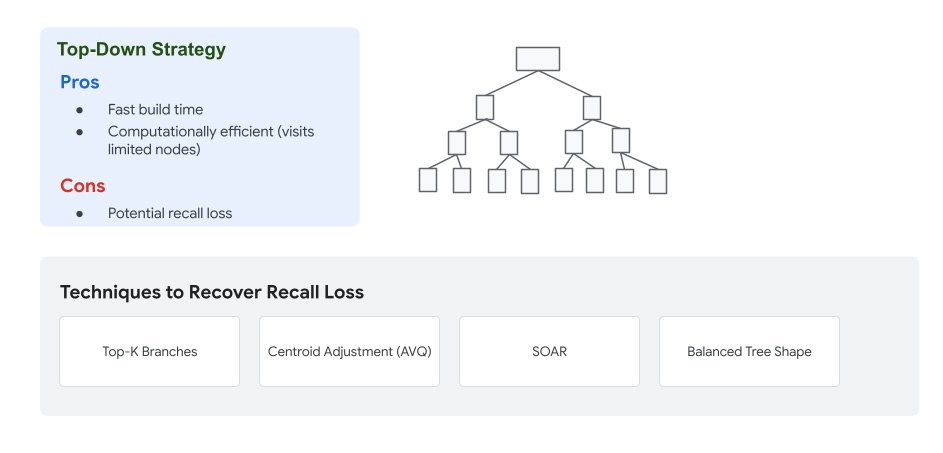The height and width of the screenshot is (453, 943).
Task: Click the Potential recall loss bullet
Action: 170,213
